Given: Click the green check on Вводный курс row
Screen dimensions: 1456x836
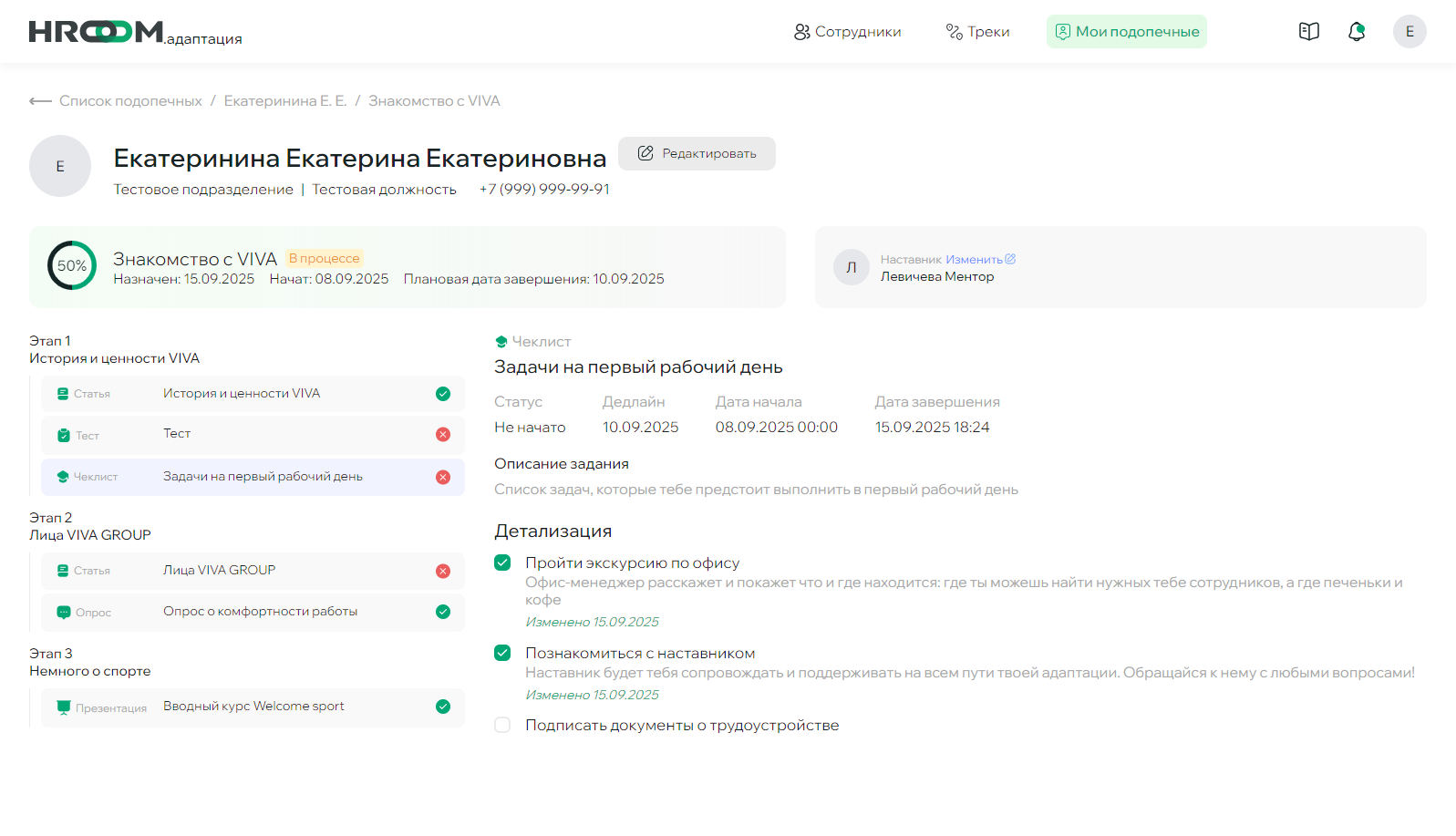Looking at the screenshot, I should 443,707.
